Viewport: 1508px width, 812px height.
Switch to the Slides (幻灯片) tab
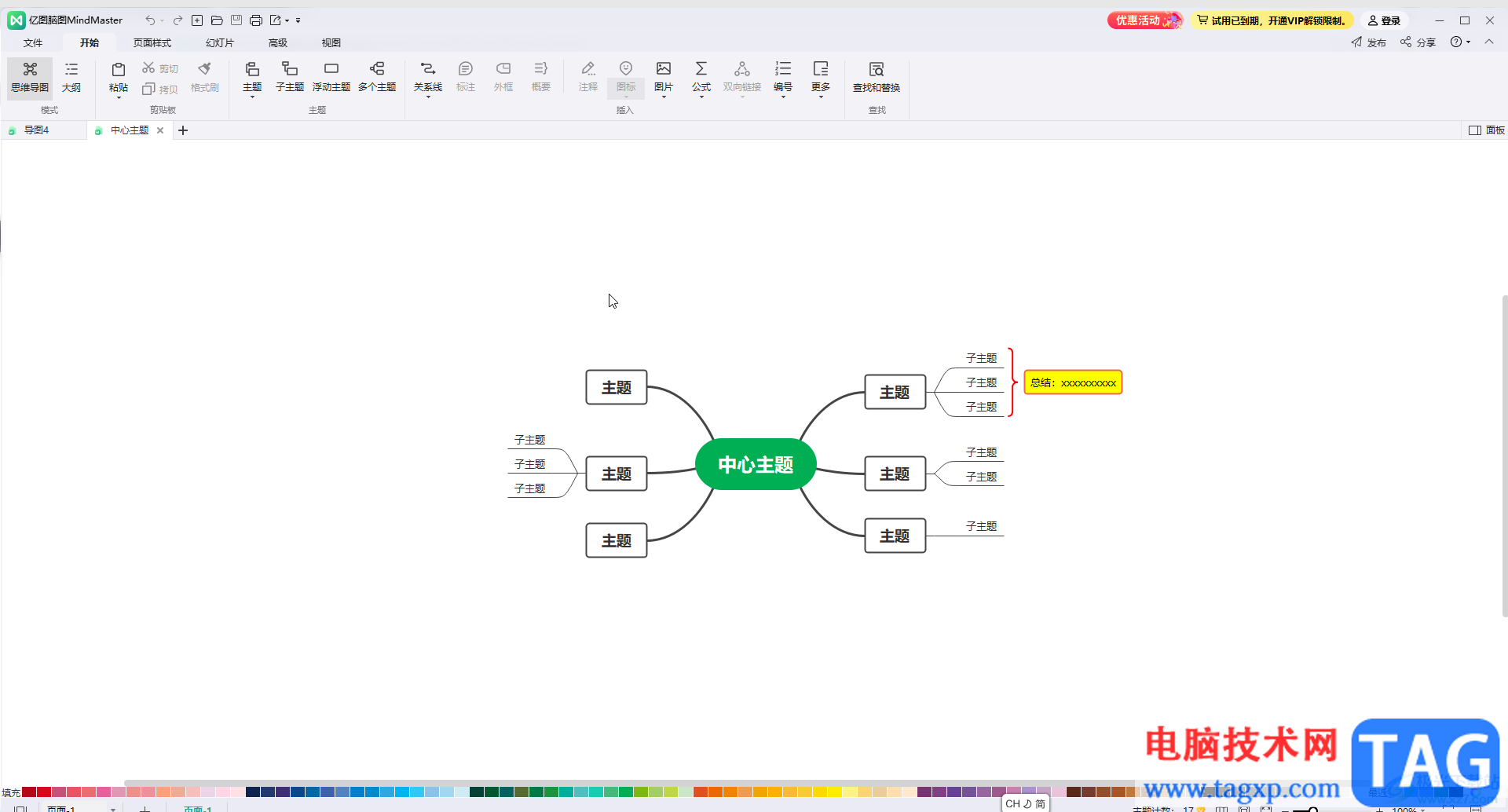(x=220, y=43)
